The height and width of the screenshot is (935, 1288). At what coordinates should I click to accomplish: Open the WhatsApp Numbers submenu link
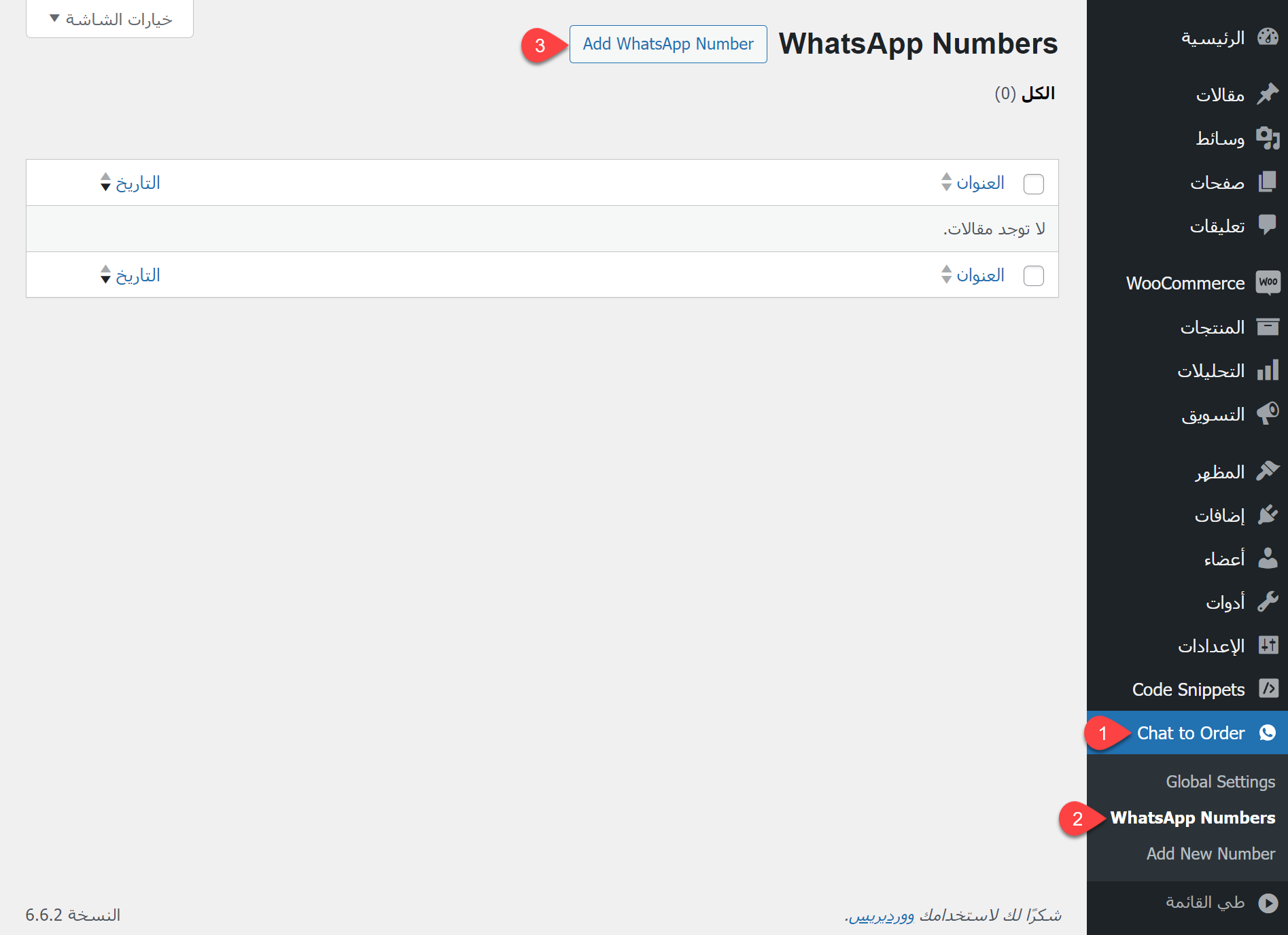(x=1193, y=817)
